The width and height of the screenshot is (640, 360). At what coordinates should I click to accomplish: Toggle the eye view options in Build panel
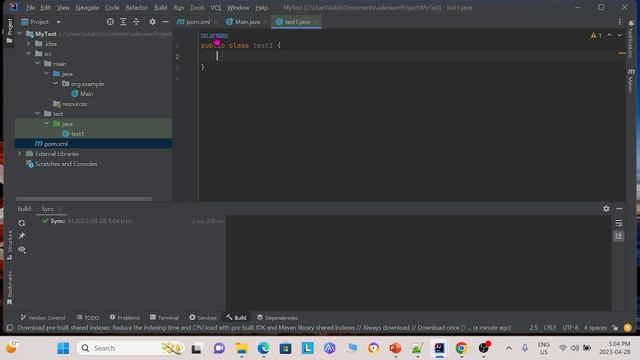tap(22, 249)
